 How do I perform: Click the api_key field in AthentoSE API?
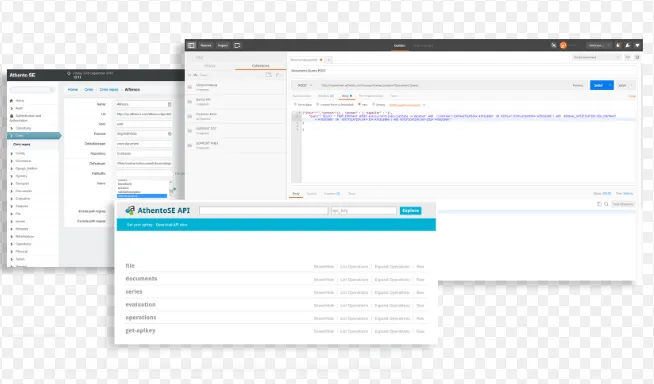click(x=364, y=211)
